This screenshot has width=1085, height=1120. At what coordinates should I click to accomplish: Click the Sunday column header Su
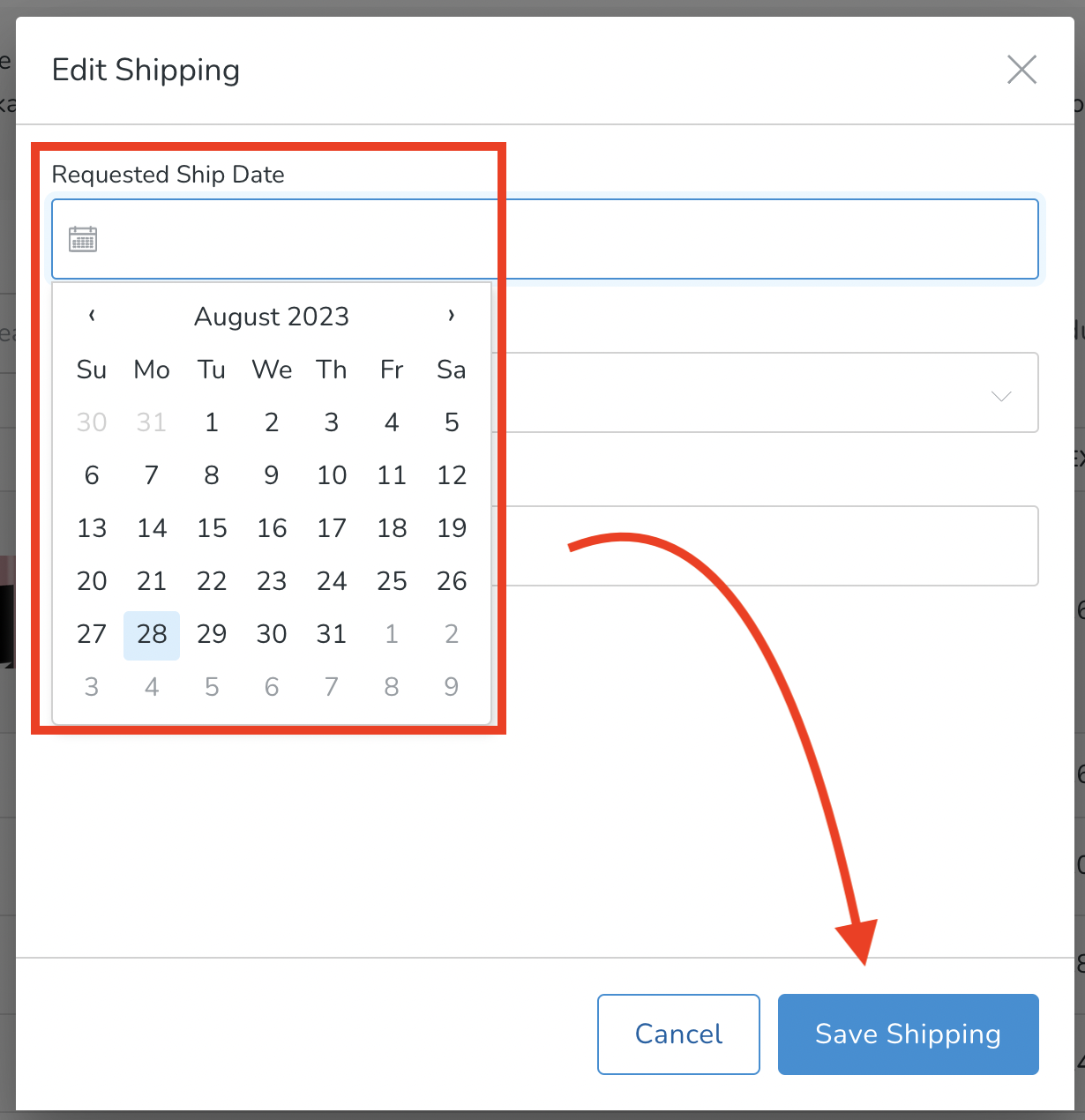[x=92, y=370]
